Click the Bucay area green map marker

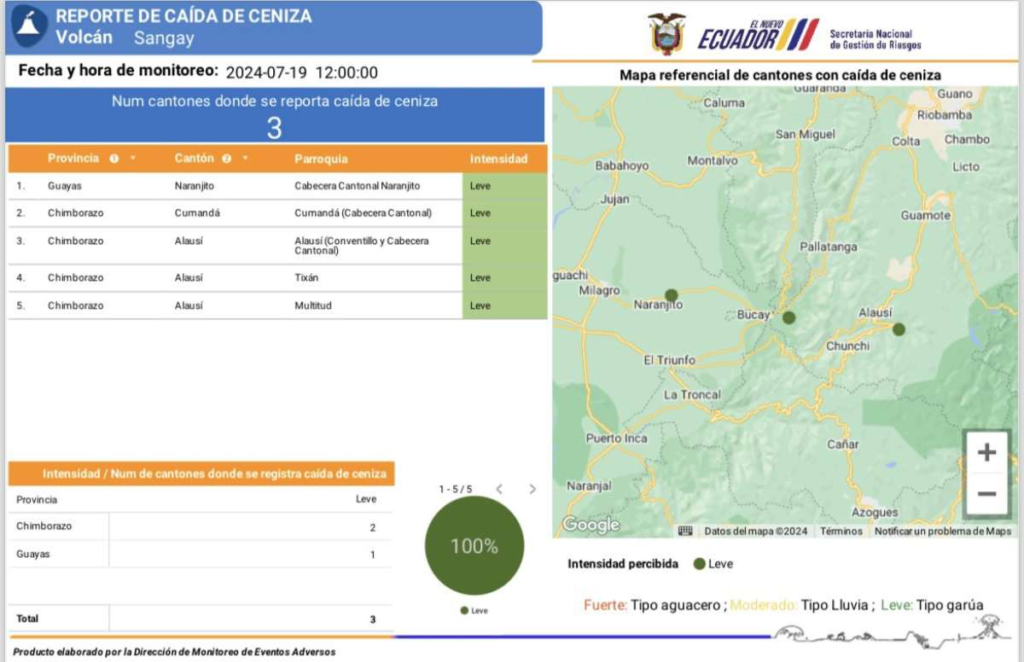pyautogui.click(x=788, y=317)
